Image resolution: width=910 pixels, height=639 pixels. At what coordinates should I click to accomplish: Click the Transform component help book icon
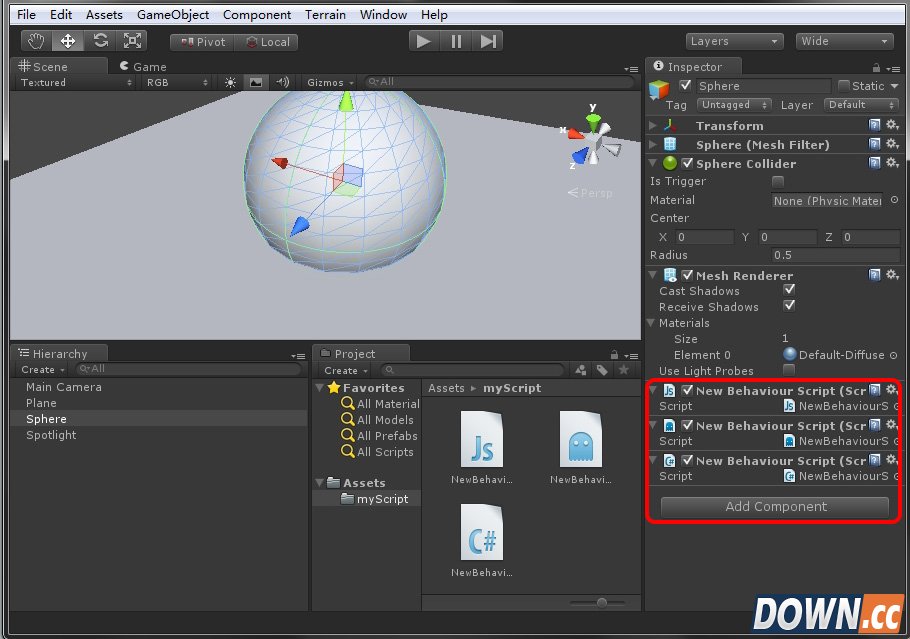coord(874,125)
